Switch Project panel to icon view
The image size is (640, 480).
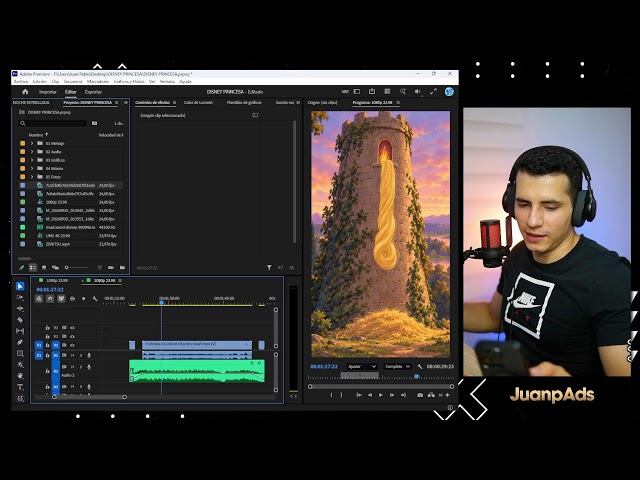click(44, 267)
